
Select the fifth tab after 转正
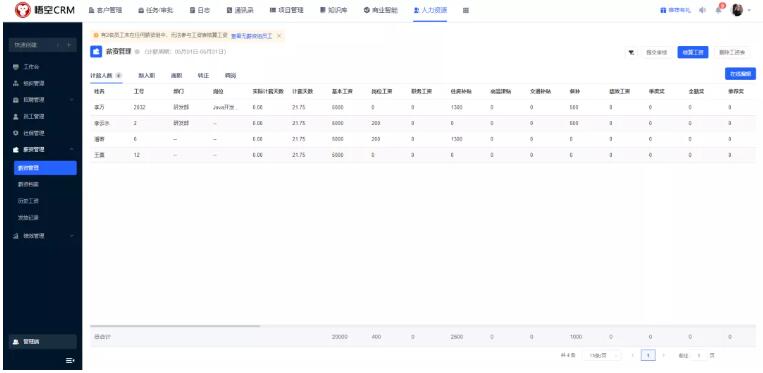click(230, 75)
